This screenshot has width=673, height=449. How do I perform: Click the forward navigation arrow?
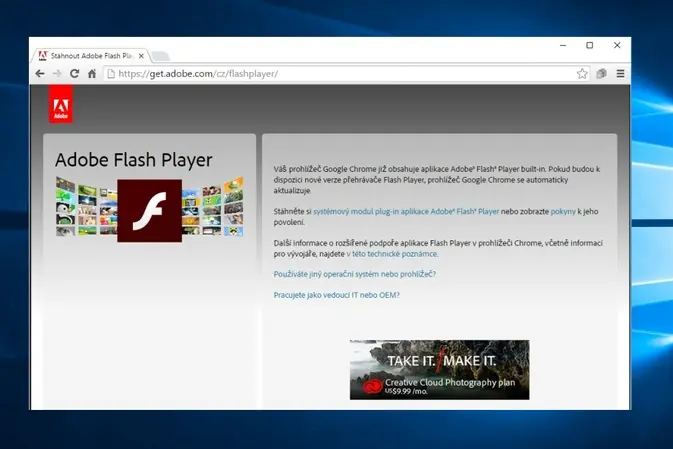(57, 74)
